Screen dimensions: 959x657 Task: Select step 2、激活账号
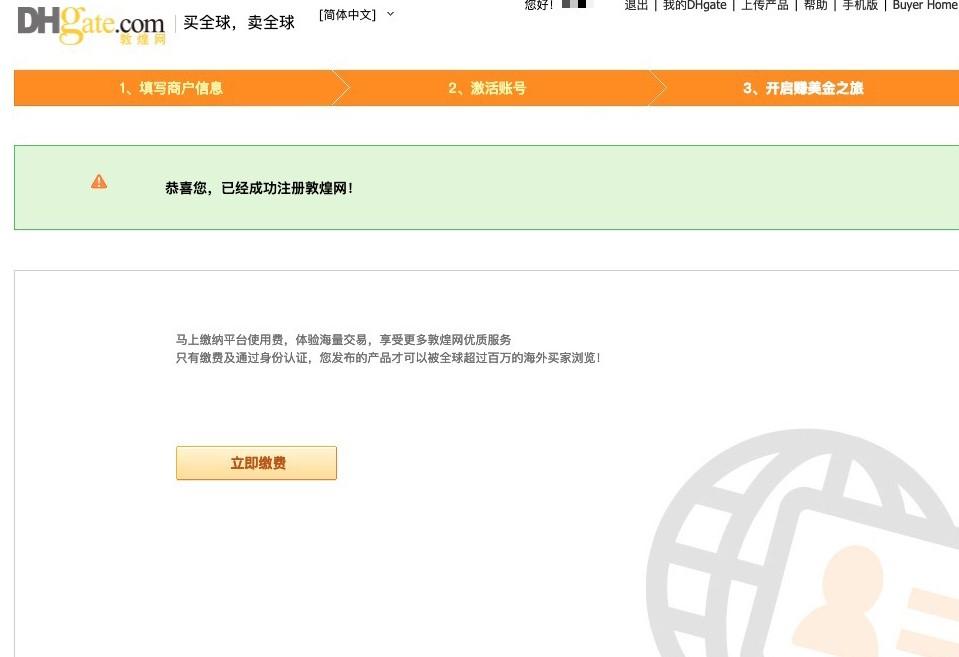[489, 88]
